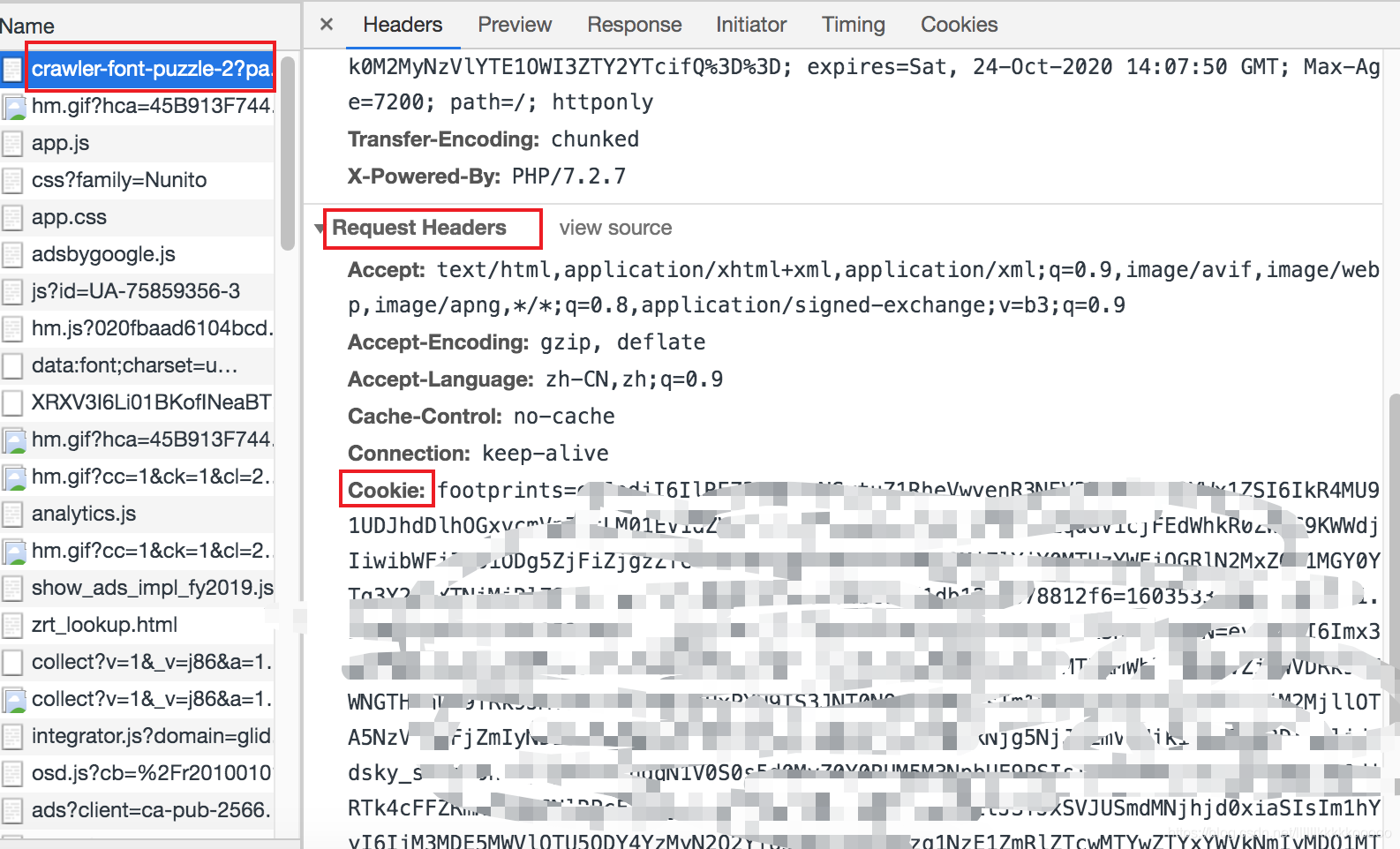Screen dimensions: 1400x849
Task: Open the Preview tab
Action: pos(515,25)
